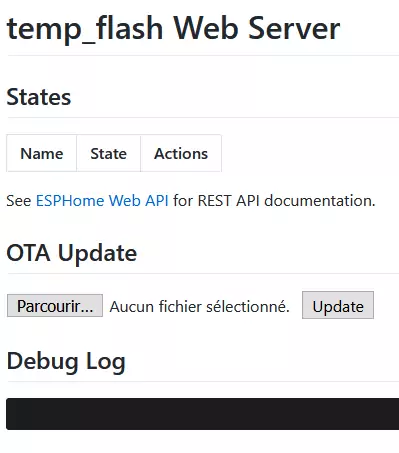
Task: Select the State column header
Action: click(109, 154)
